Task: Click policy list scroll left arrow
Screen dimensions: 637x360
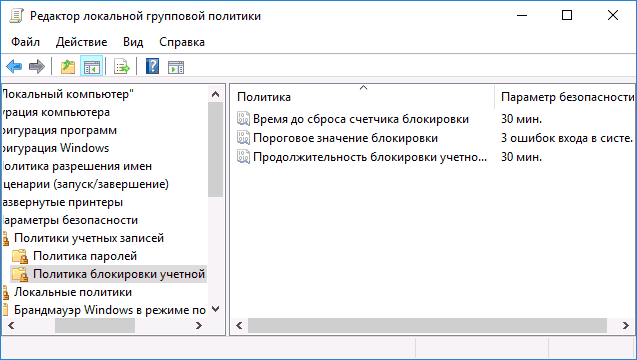Action: click(x=239, y=325)
